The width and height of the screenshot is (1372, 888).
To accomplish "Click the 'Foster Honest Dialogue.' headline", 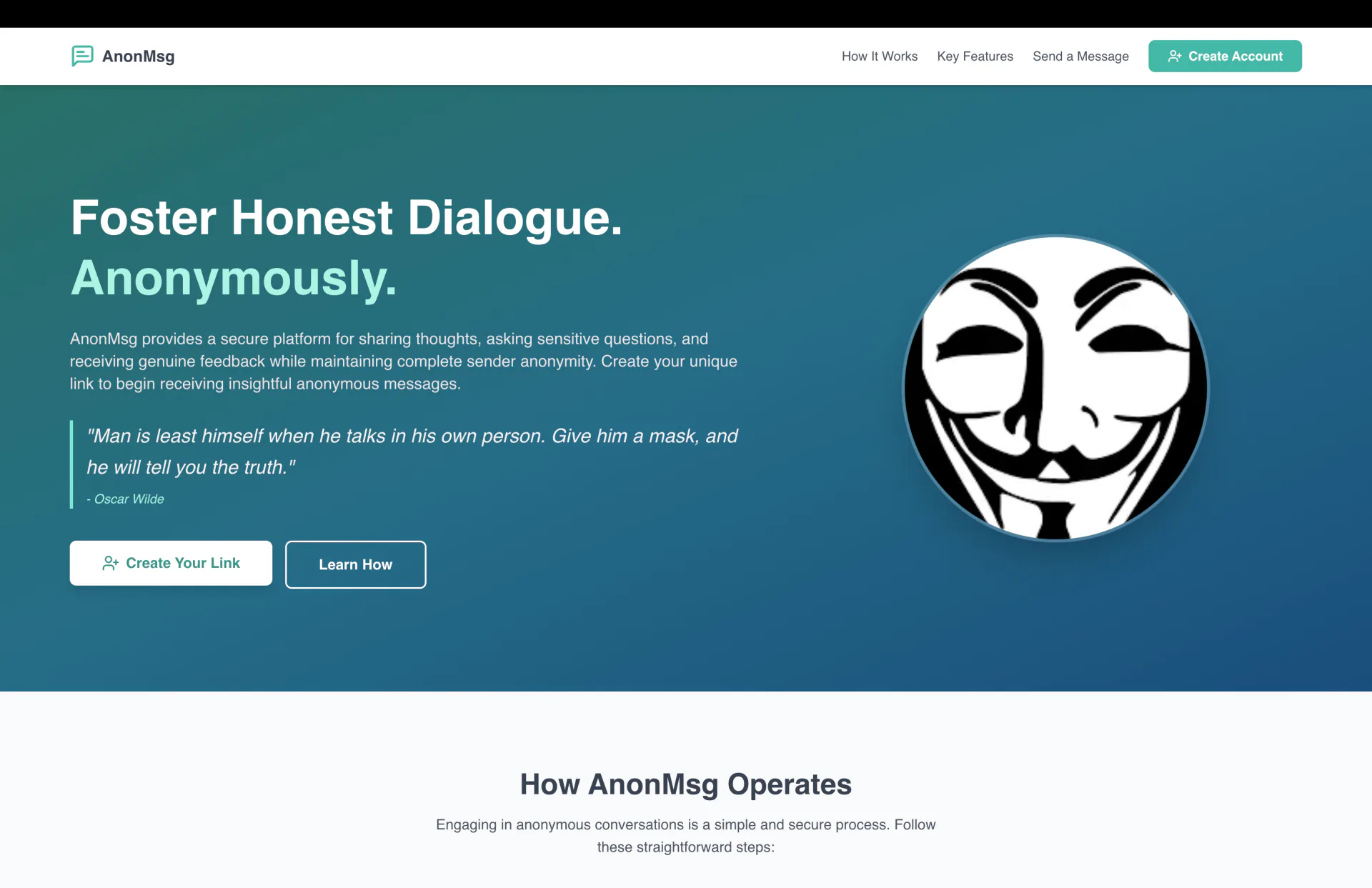I will coord(347,217).
